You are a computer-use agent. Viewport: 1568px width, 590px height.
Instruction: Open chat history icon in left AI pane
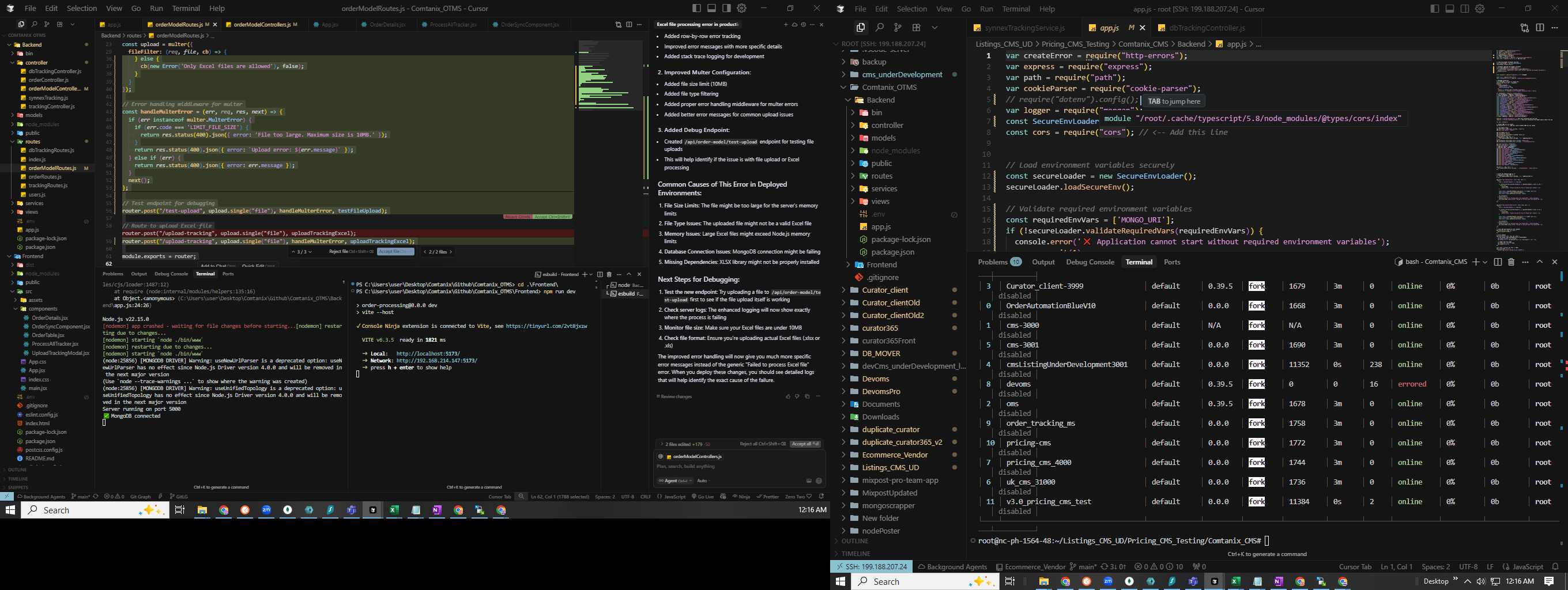(804, 24)
